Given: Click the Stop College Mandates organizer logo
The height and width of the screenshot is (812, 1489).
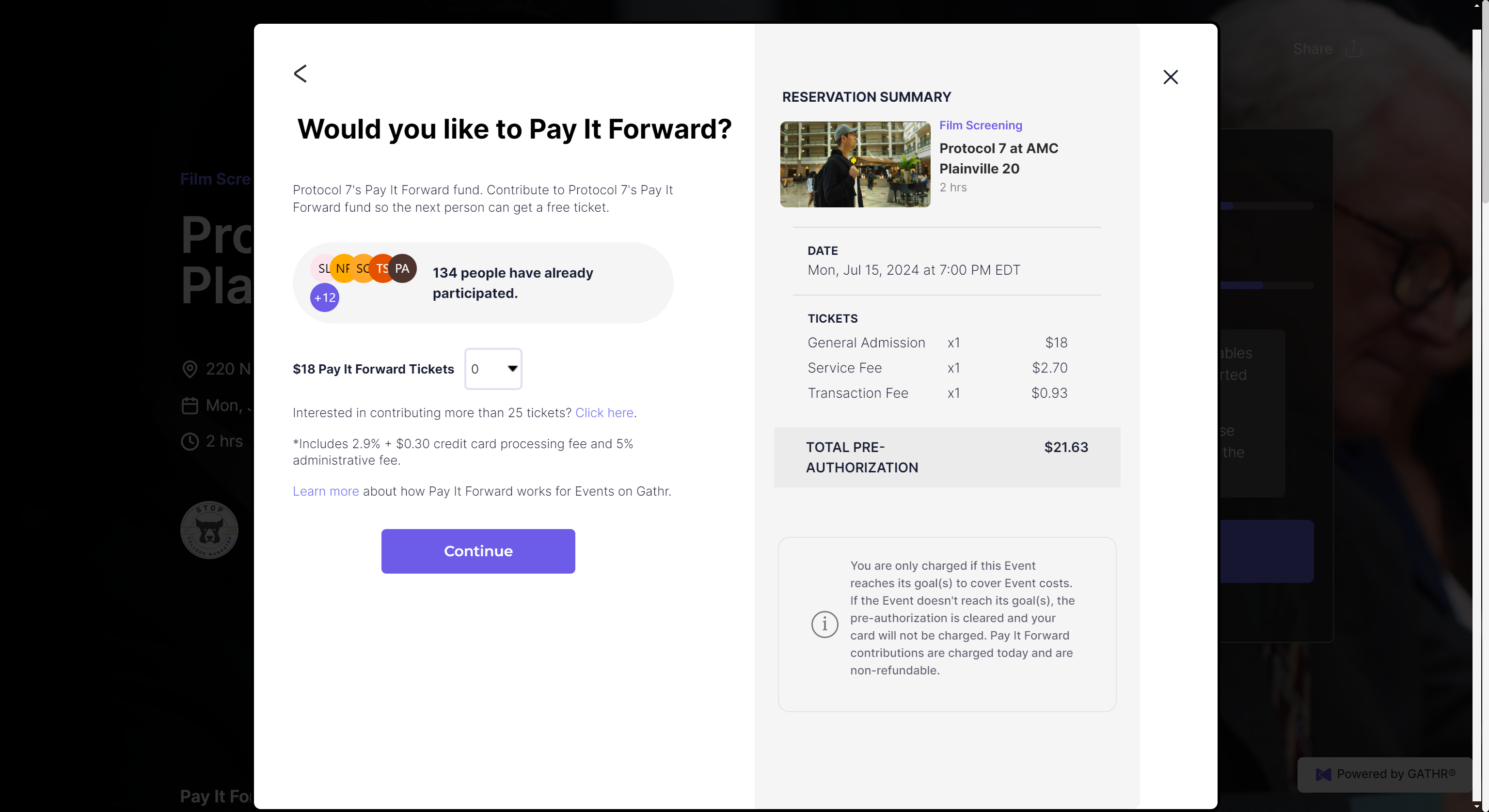Looking at the screenshot, I should point(209,530).
